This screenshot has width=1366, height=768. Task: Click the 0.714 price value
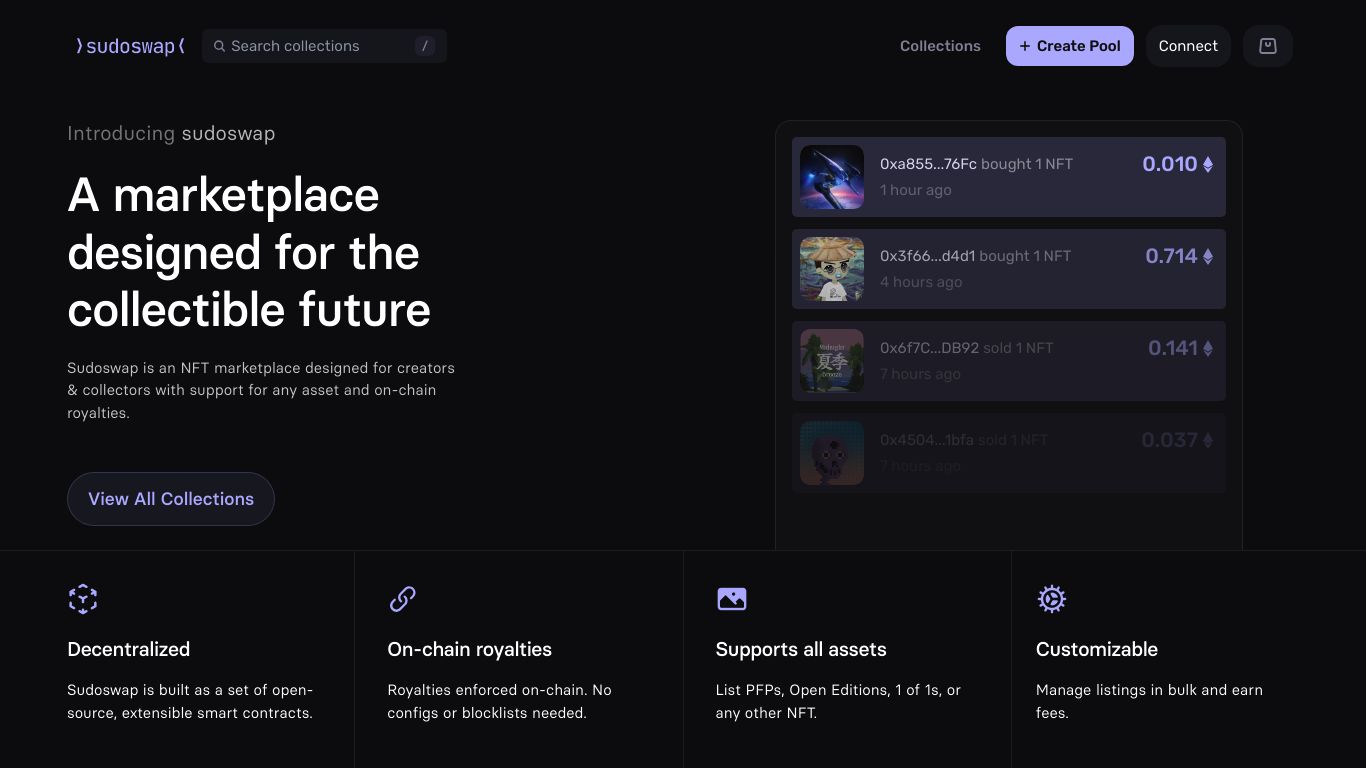point(1171,256)
